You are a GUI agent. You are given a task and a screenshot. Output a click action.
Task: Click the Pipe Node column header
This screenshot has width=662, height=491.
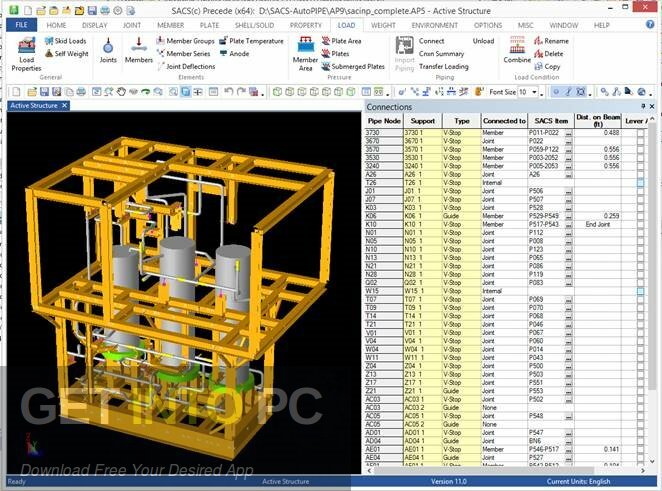pos(384,121)
